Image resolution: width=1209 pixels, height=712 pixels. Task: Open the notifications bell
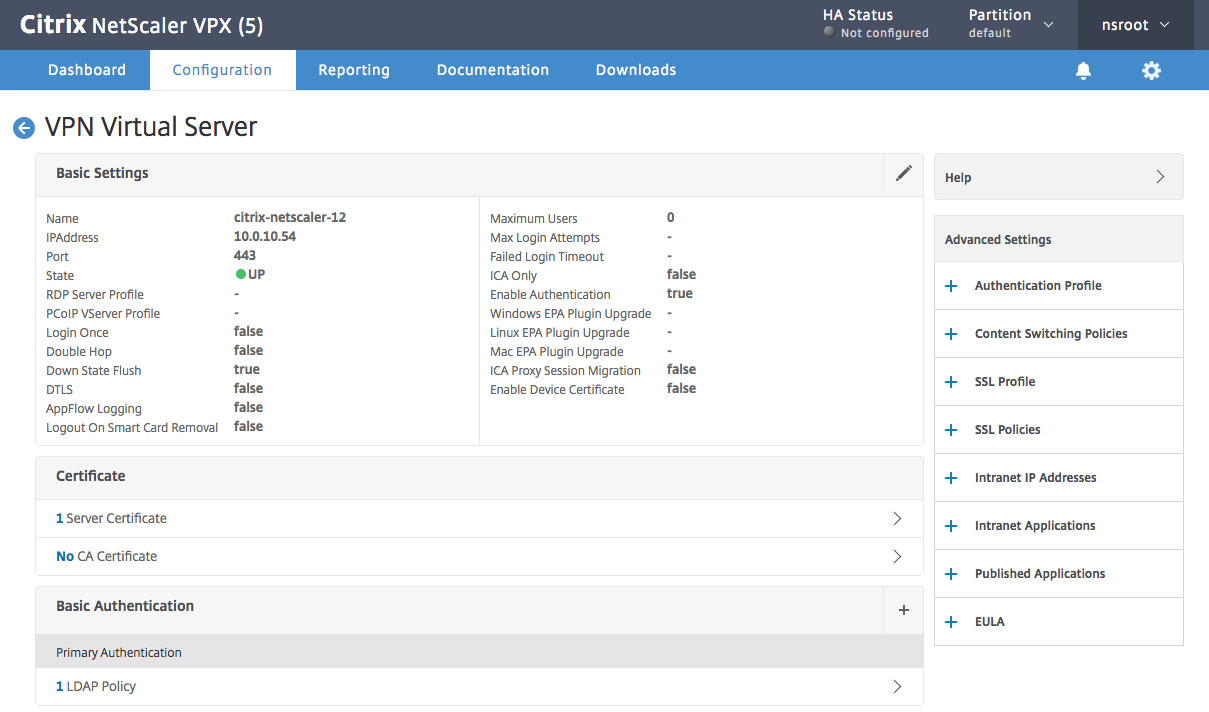point(1083,70)
